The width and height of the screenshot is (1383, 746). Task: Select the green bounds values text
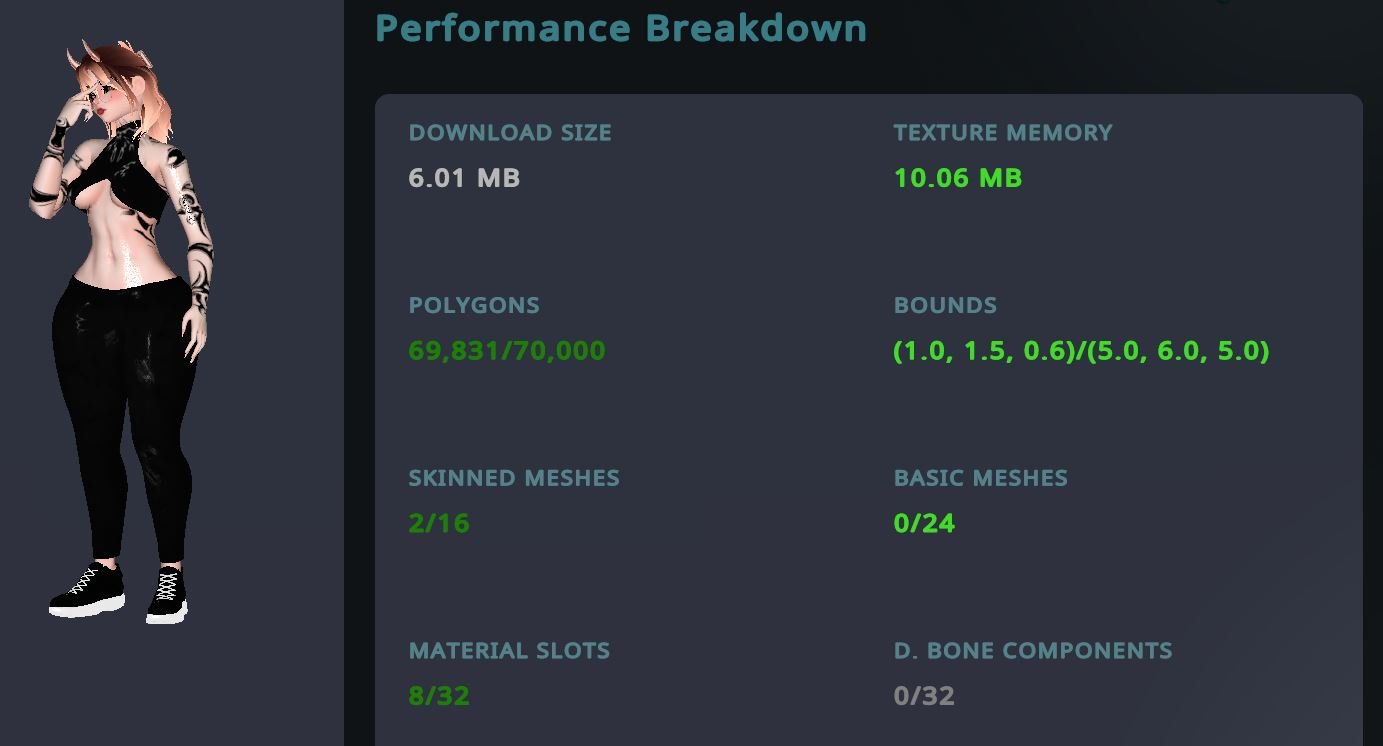[x=1081, y=352]
